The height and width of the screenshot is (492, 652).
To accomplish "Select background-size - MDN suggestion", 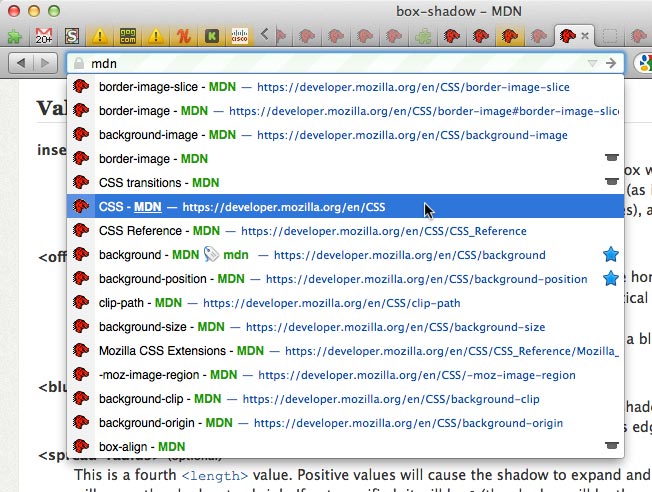I will tap(346, 327).
